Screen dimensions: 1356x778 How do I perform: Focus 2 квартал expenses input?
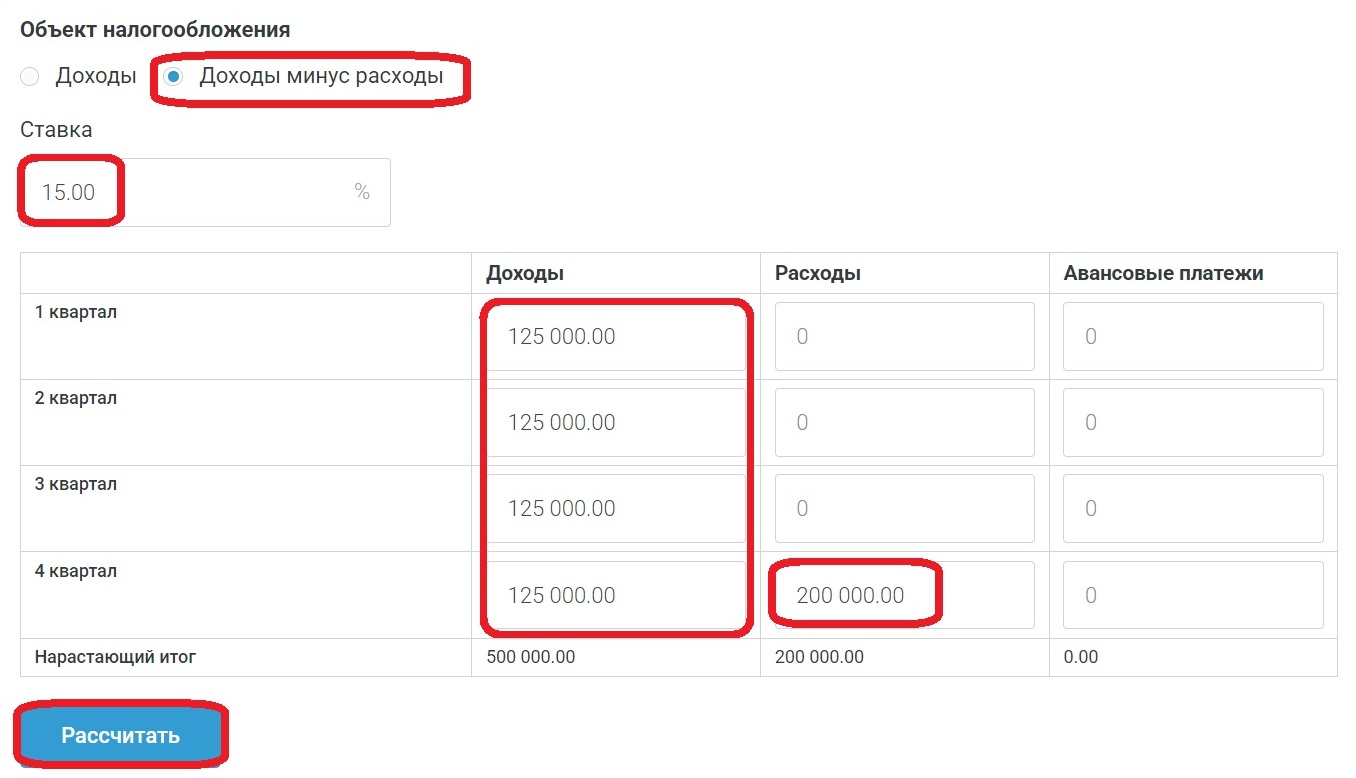904,423
